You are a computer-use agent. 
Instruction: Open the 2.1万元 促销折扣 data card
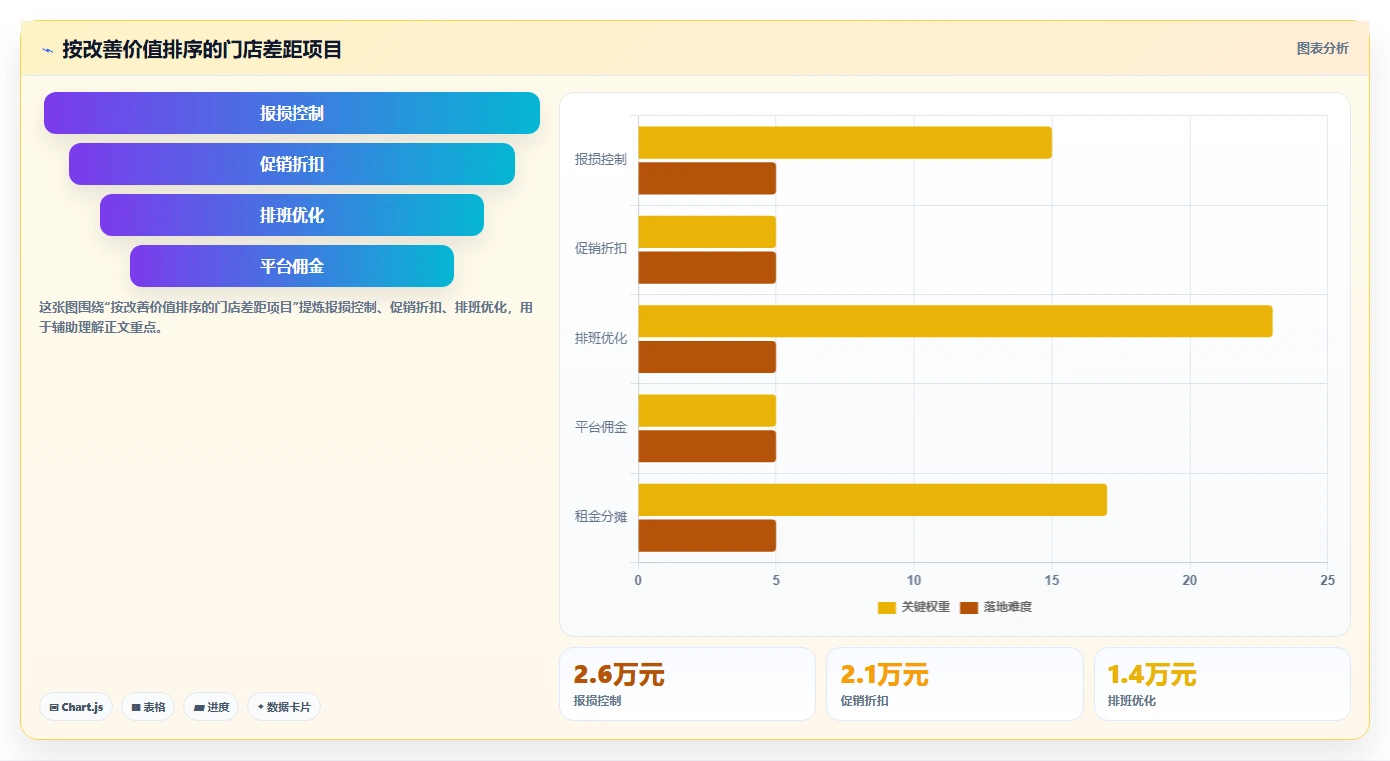955,684
